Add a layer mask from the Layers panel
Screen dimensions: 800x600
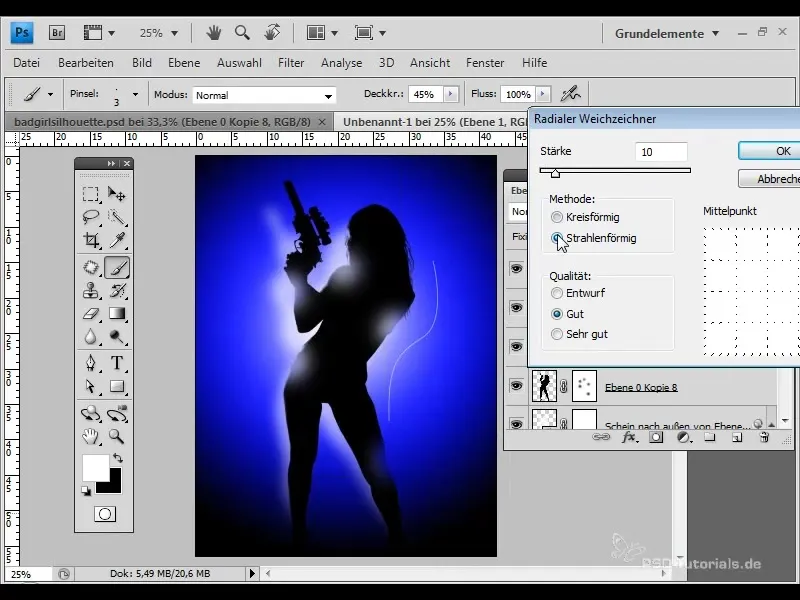[656, 437]
